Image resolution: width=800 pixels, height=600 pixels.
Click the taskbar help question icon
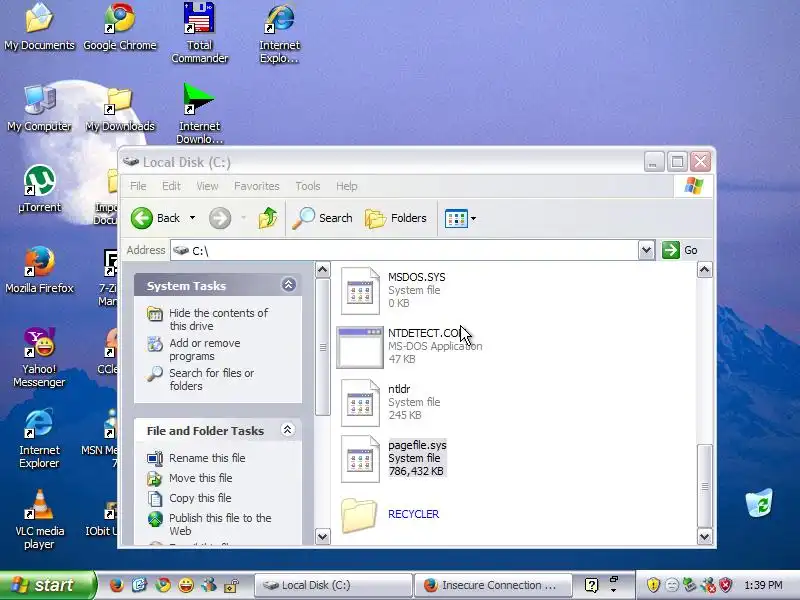(x=591, y=585)
